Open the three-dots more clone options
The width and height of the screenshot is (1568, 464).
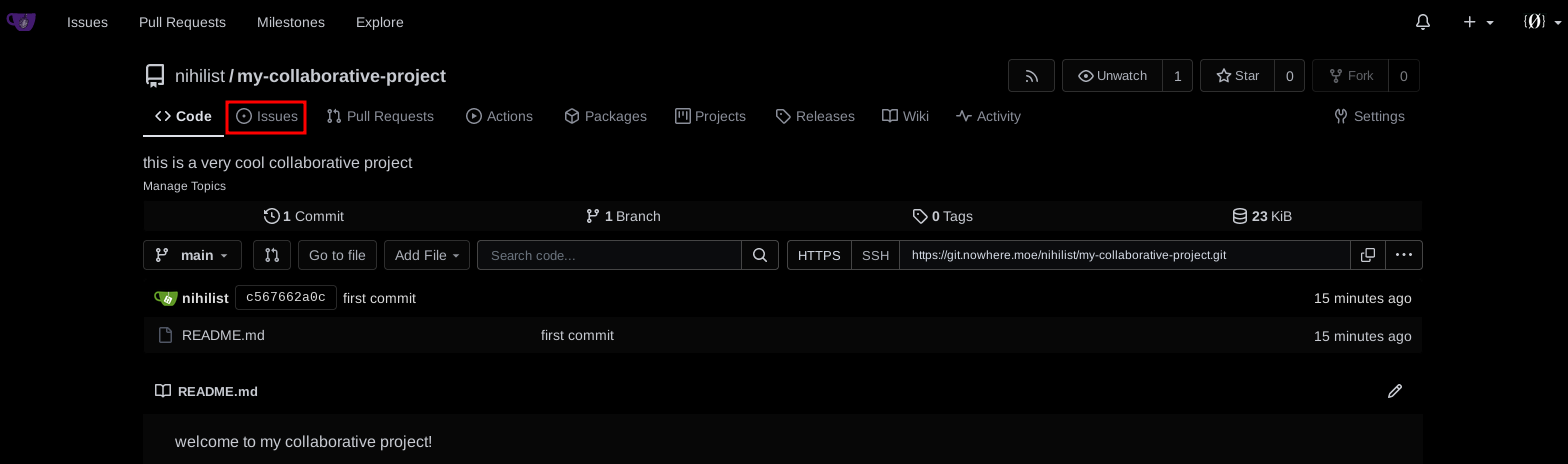coord(1403,255)
